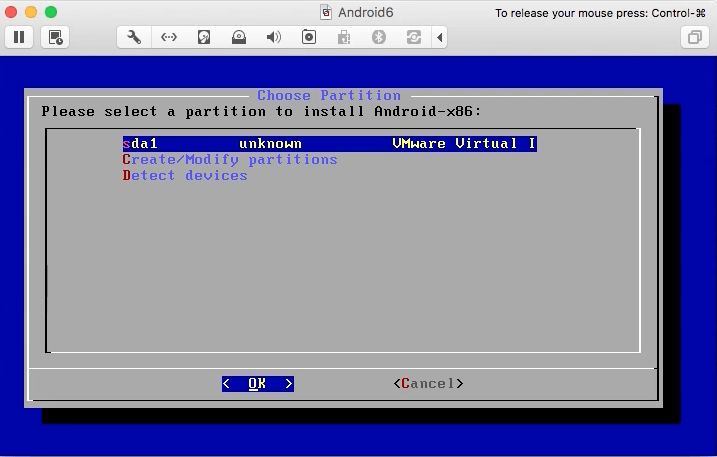Pause the virtual machine
Image resolution: width=717 pixels, height=457 pixels.
(19, 37)
